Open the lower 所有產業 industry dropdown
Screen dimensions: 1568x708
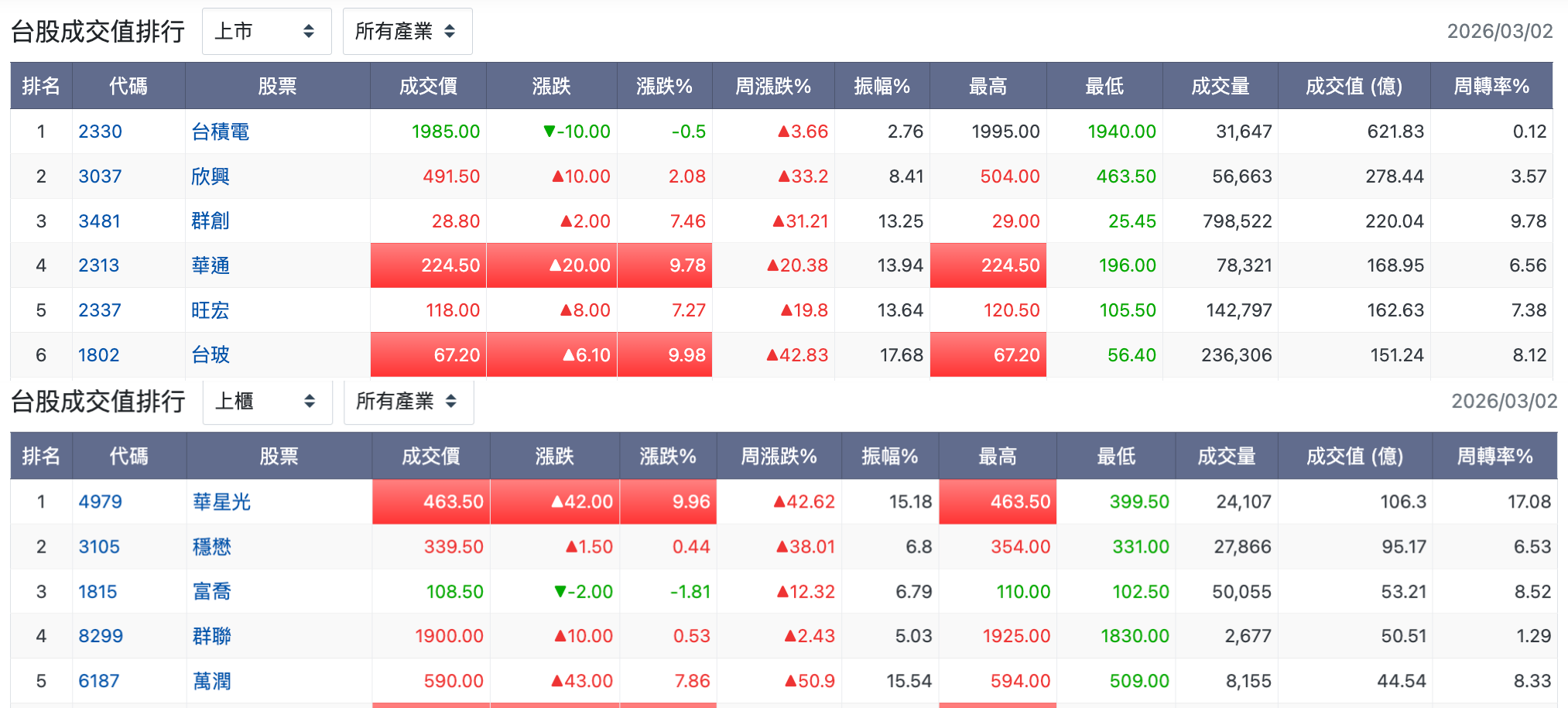point(409,402)
